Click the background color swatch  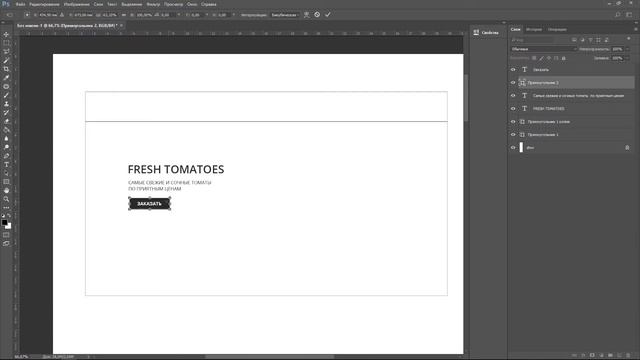[8, 226]
